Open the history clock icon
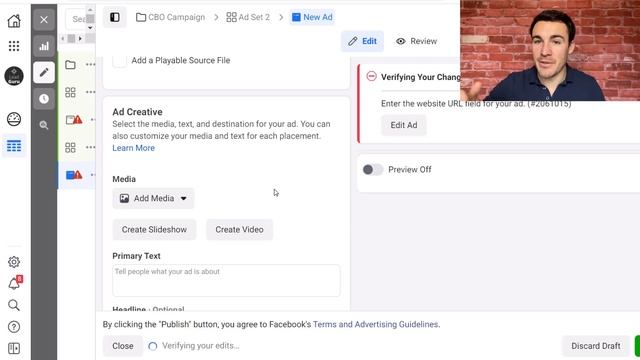640x360 pixels. coord(44,99)
